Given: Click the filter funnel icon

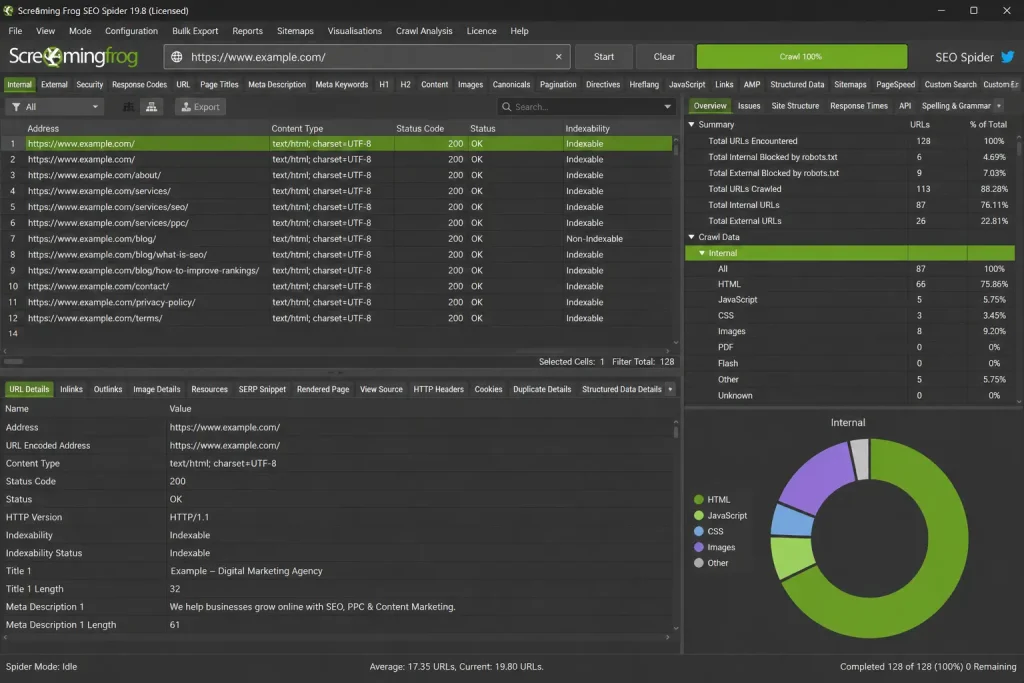Looking at the screenshot, I should click(x=16, y=106).
